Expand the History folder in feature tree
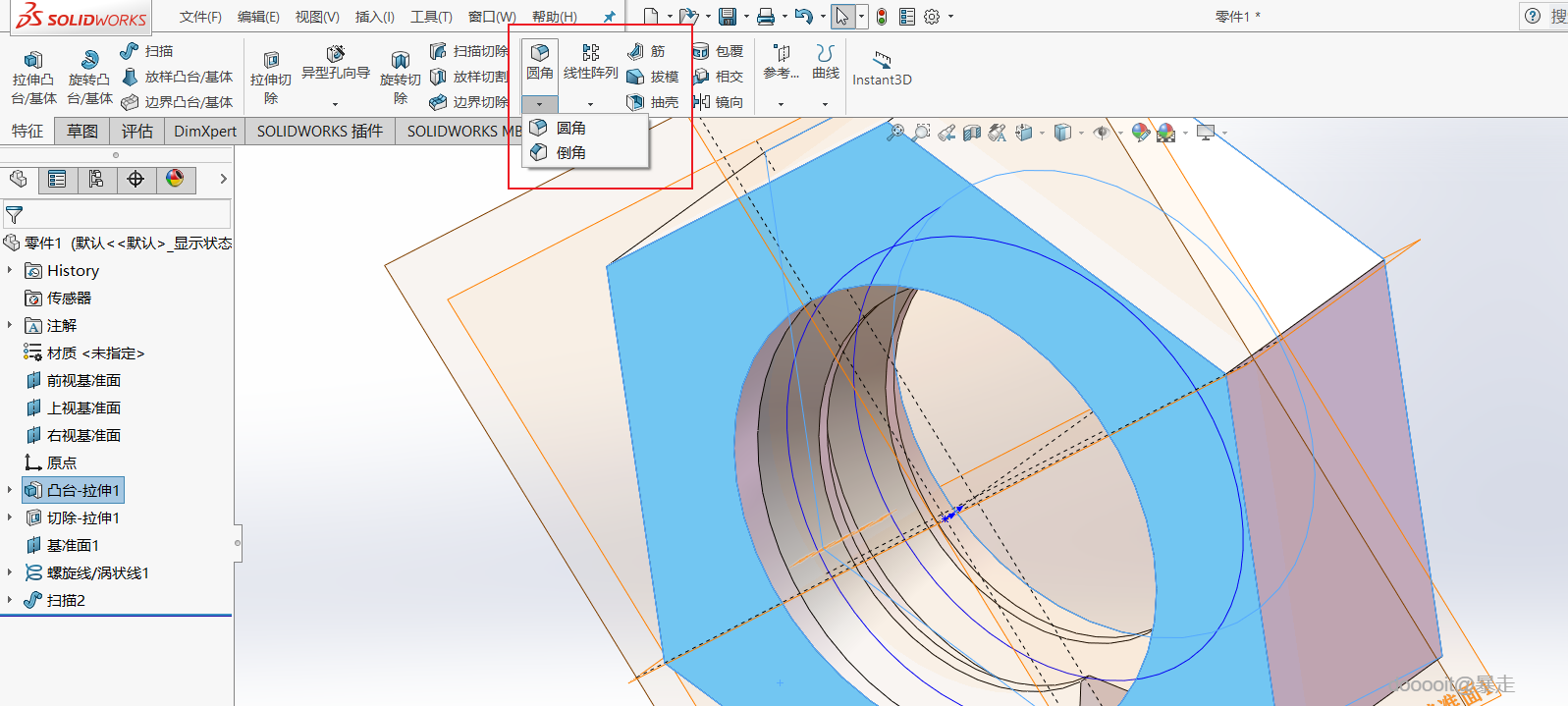The height and width of the screenshot is (706, 1568). click(x=10, y=270)
